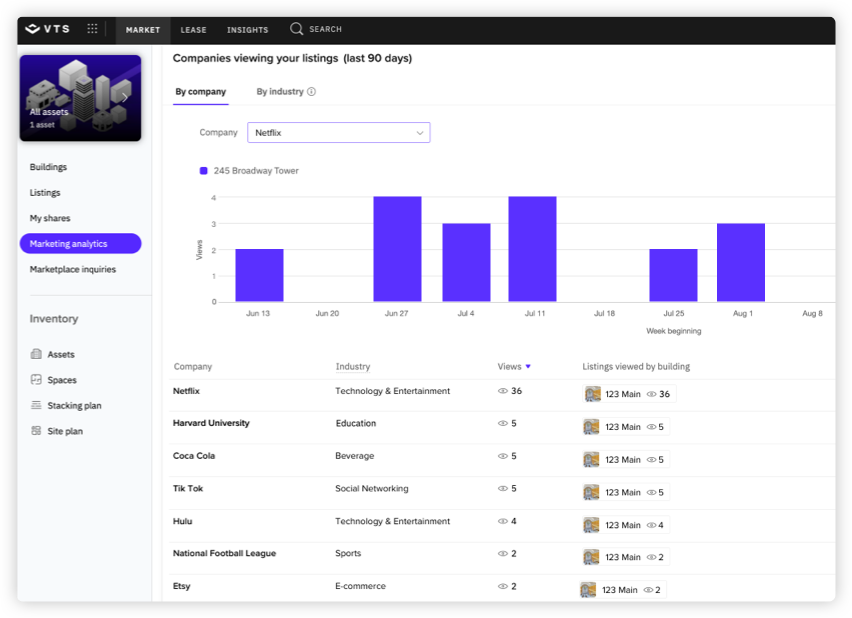Select the By industry tab

pyautogui.click(x=280, y=91)
